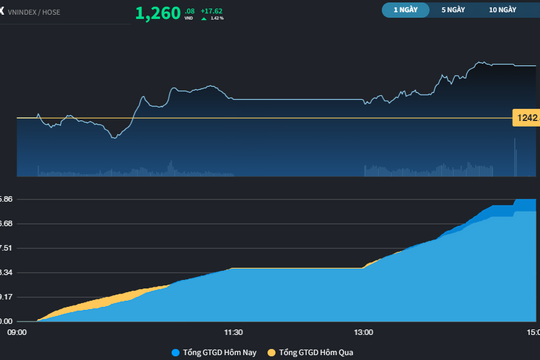Image resolution: width=540 pixels, height=360 pixels.
Task: Click the yellow Hôm Qua legend dot
Action: click(x=272, y=353)
